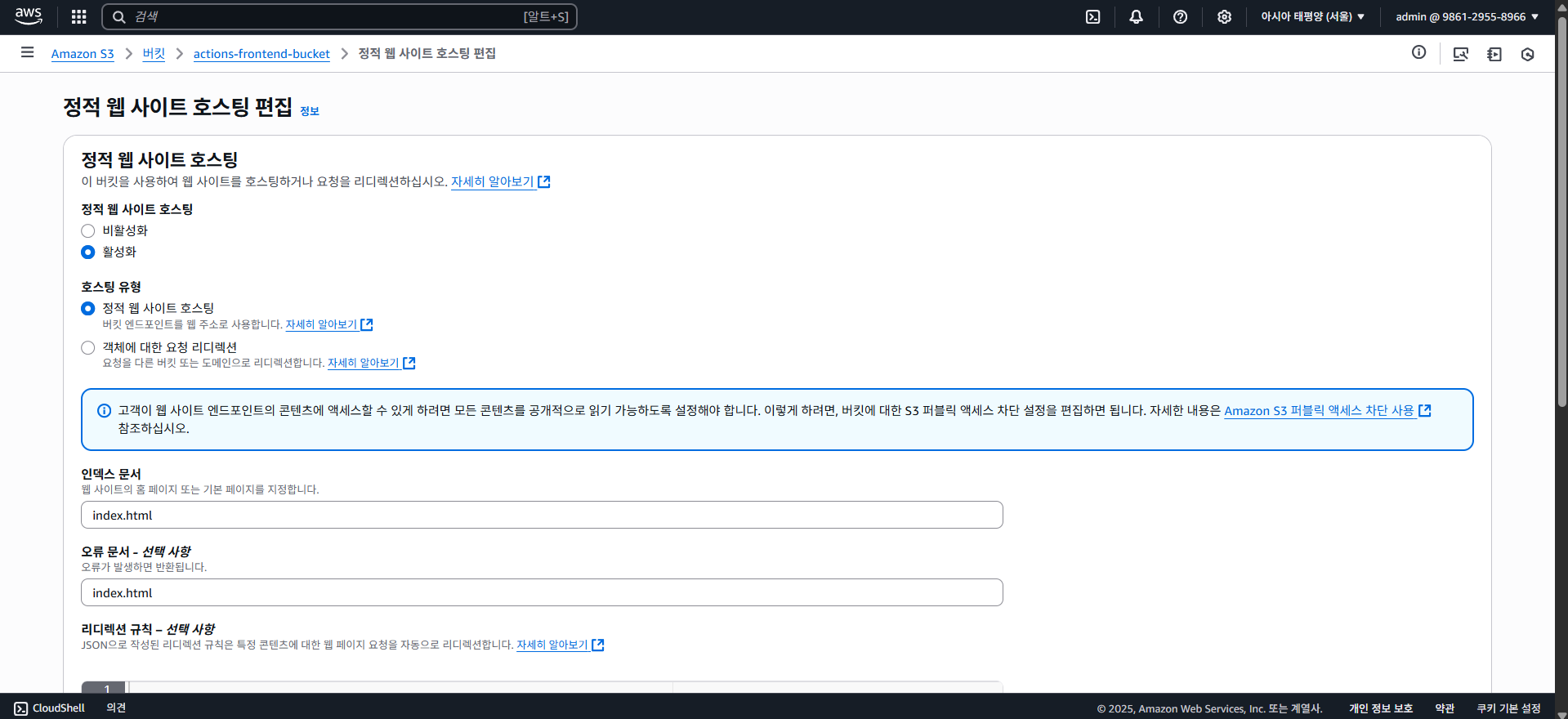
Task: Open admin account dropdown menu
Action: pos(1467,16)
